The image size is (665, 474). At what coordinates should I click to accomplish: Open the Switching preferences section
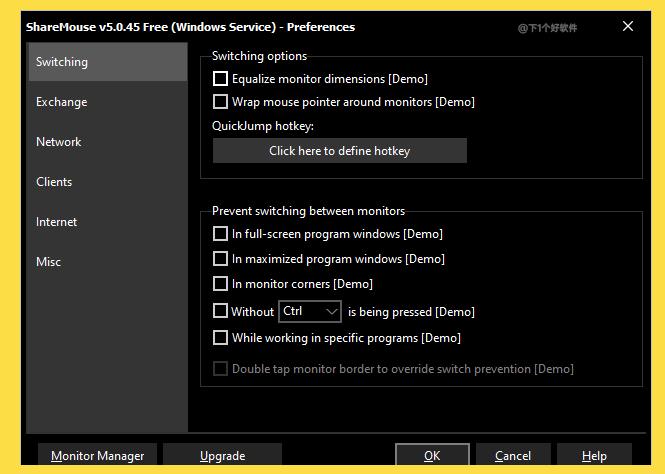click(x=108, y=62)
